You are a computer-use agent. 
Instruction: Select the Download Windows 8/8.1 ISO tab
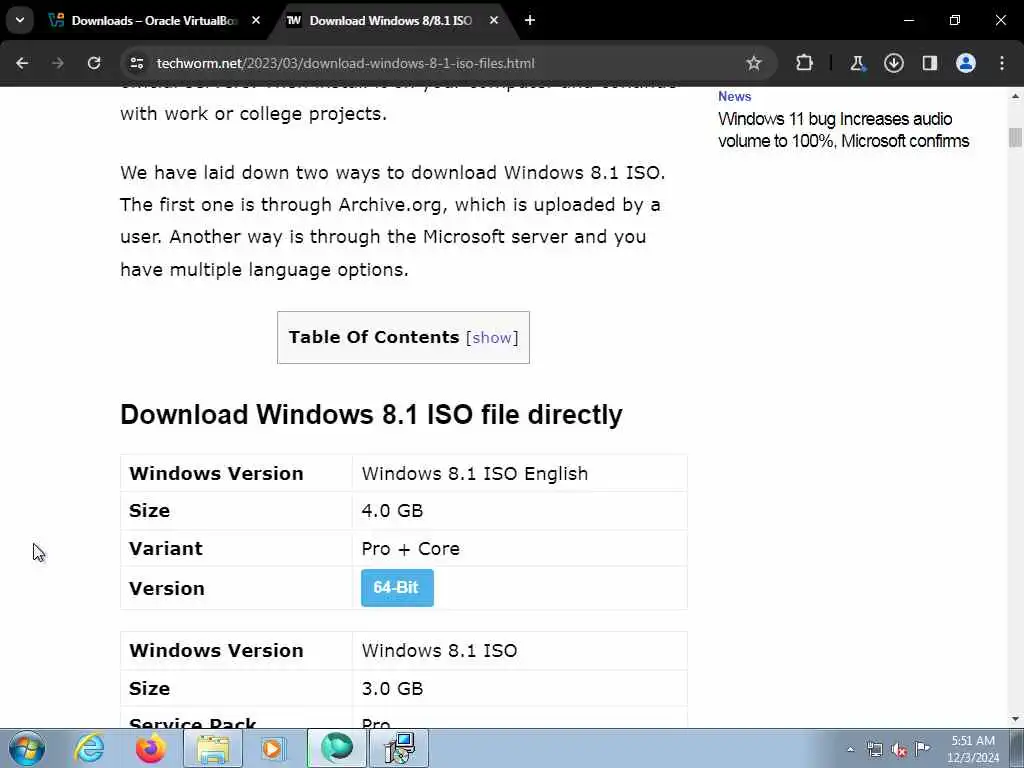(x=391, y=20)
